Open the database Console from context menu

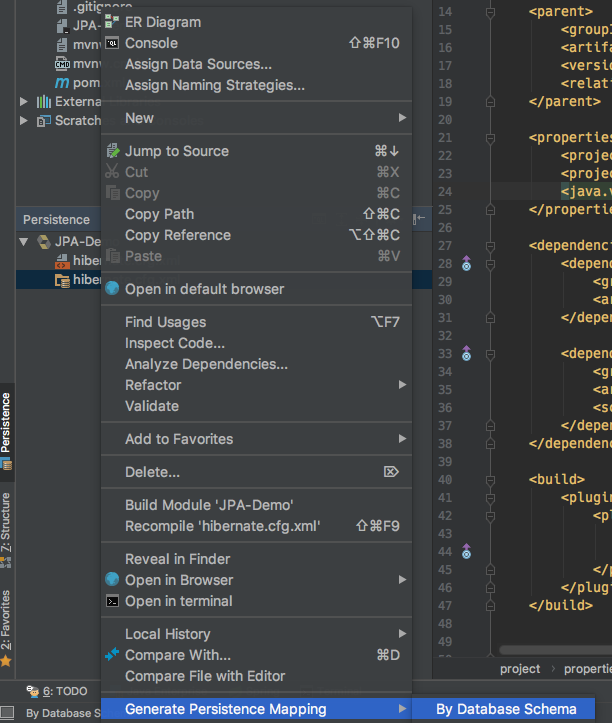(x=151, y=43)
